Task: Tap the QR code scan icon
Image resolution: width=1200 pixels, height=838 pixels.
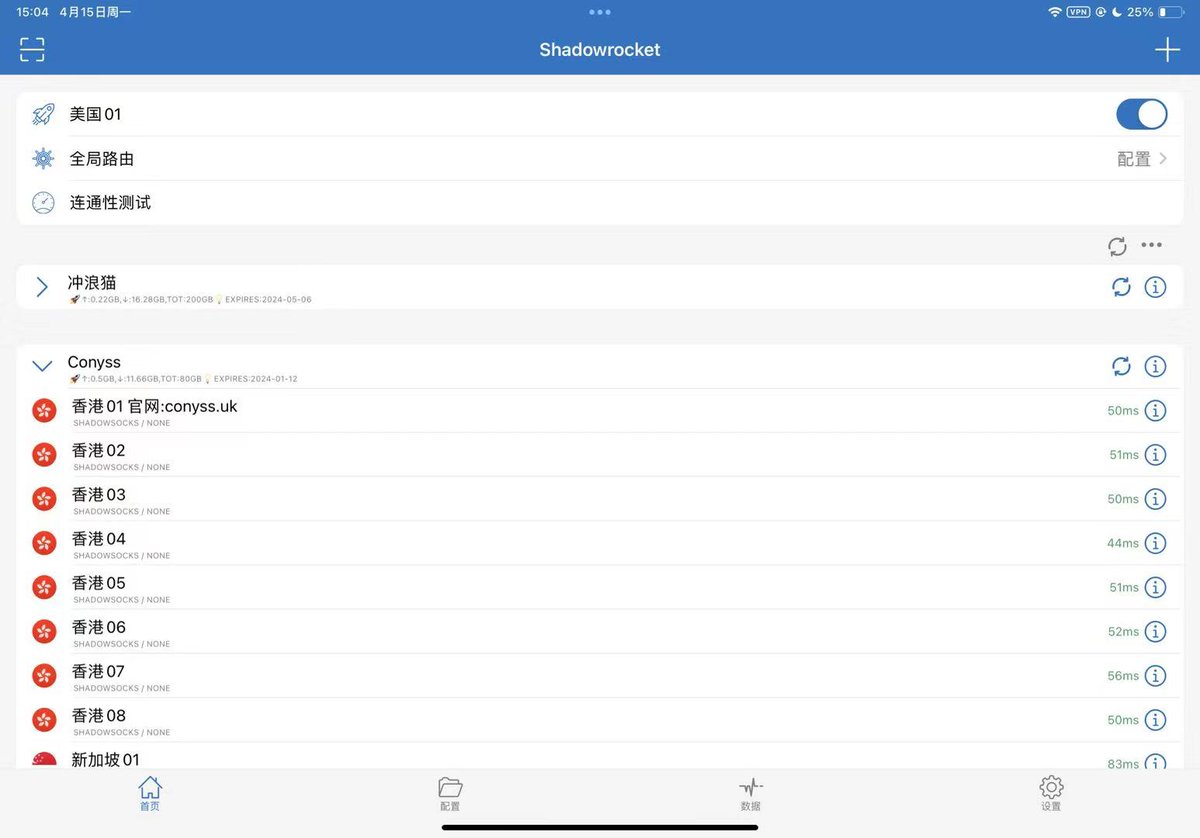Action: (x=32, y=50)
